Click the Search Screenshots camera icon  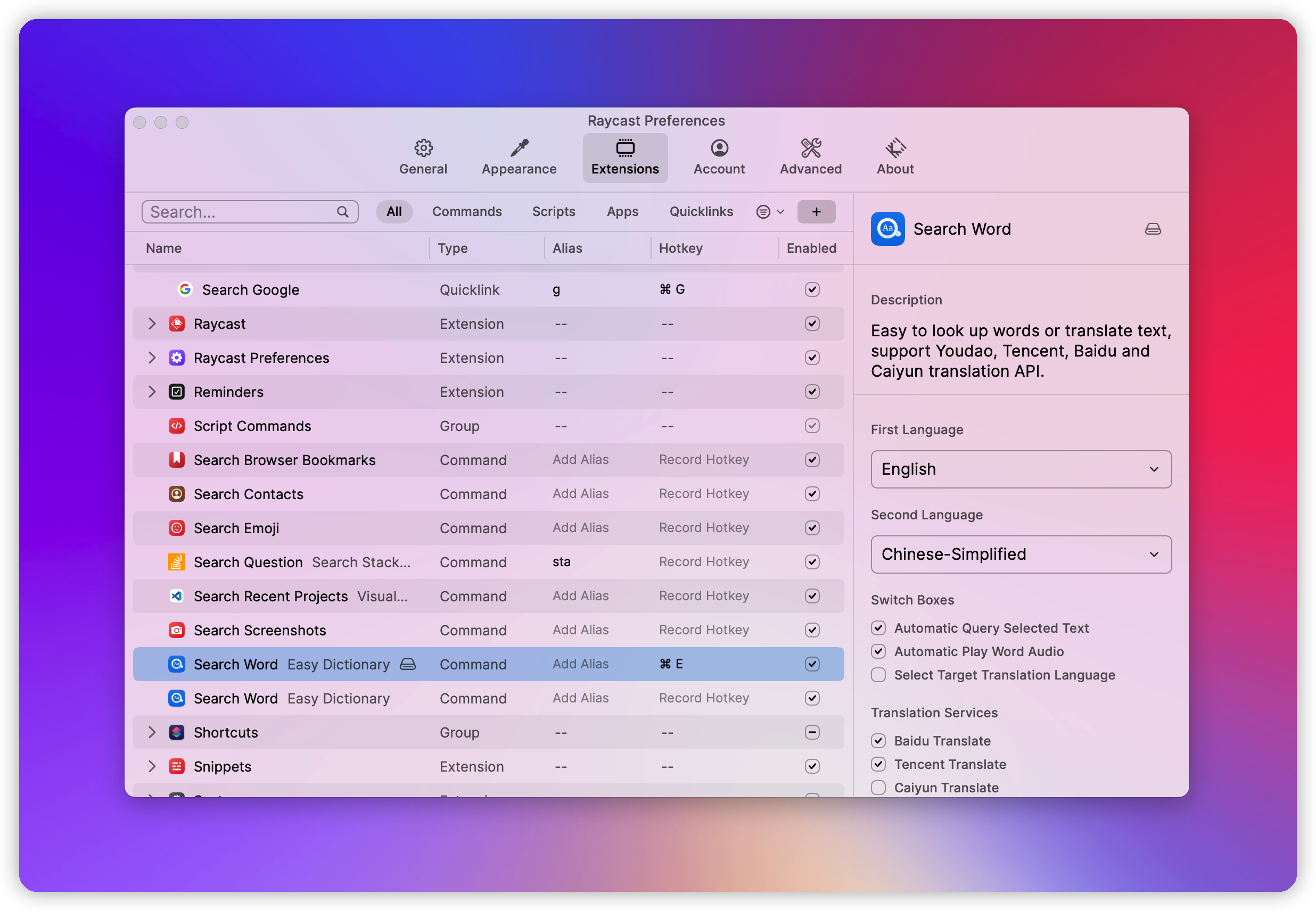coord(177,630)
